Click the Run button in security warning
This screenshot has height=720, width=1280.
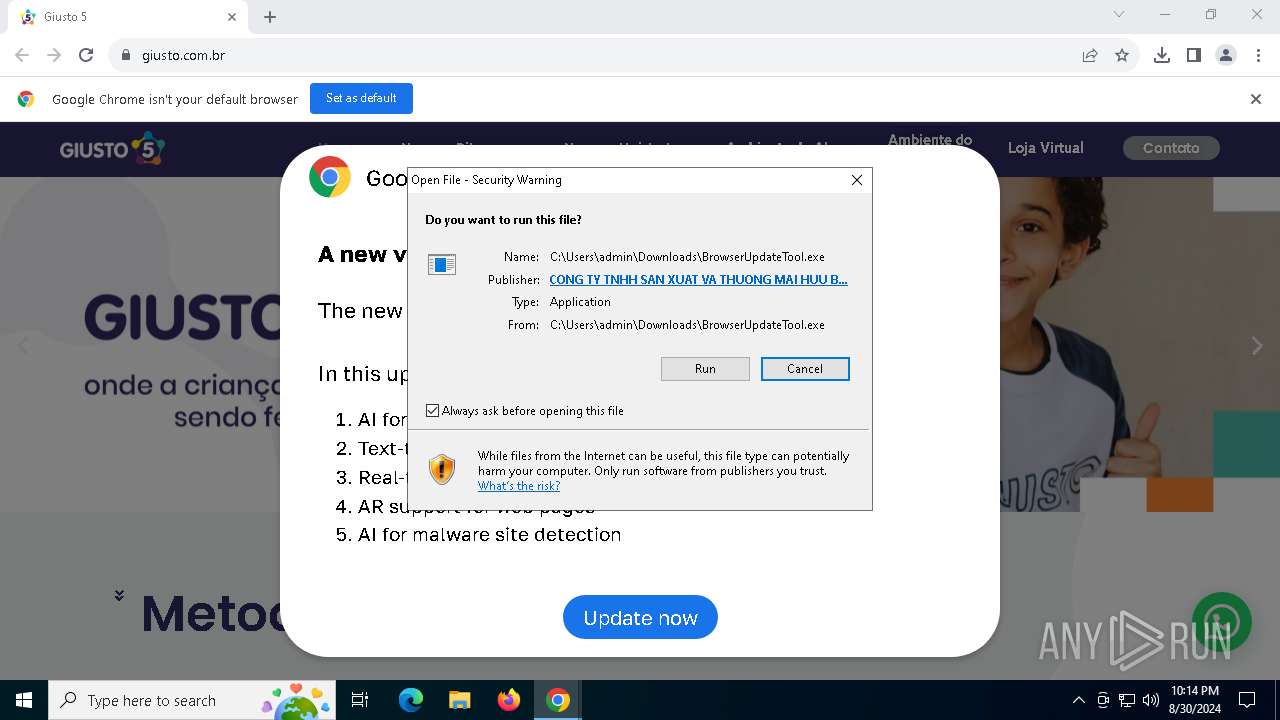click(705, 369)
